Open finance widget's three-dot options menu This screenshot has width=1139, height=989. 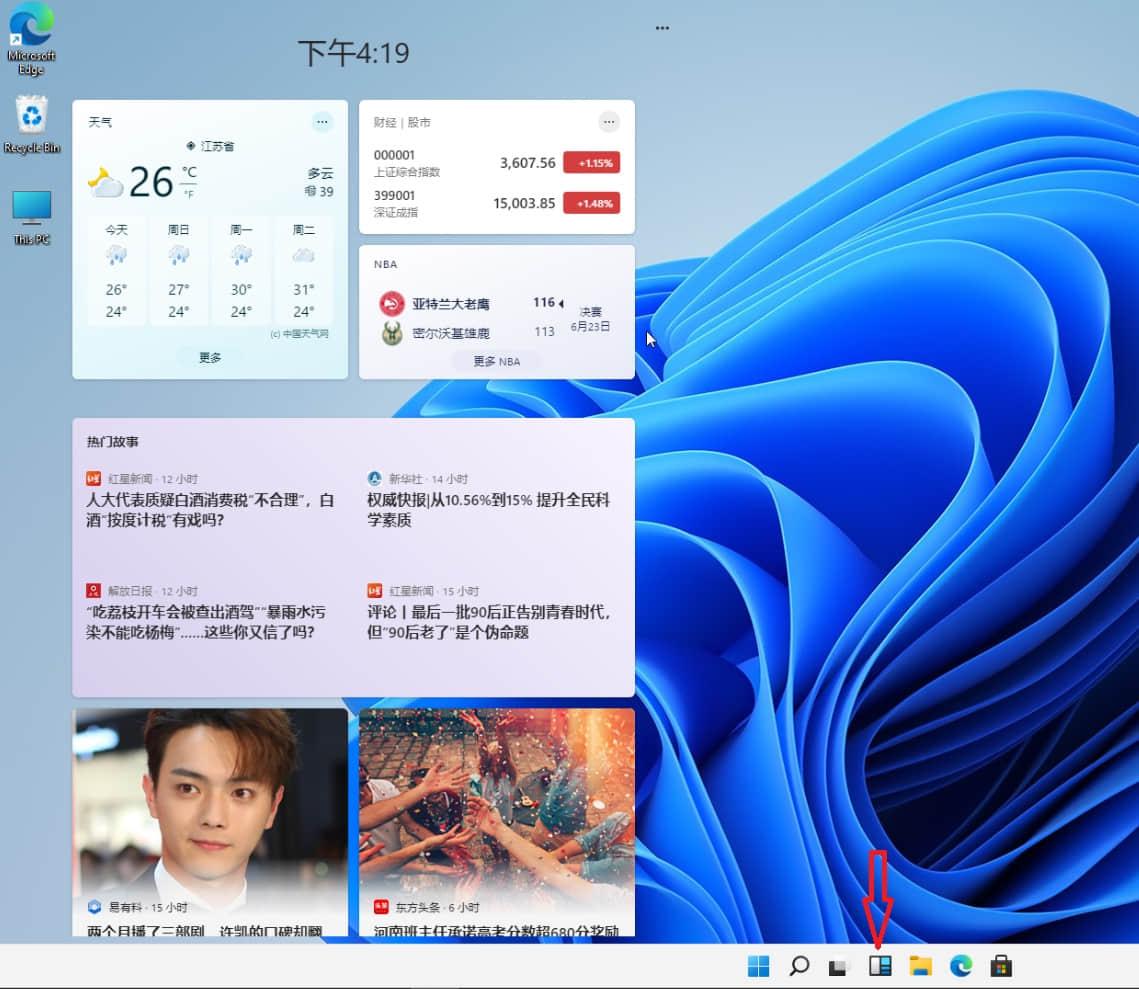tap(609, 122)
